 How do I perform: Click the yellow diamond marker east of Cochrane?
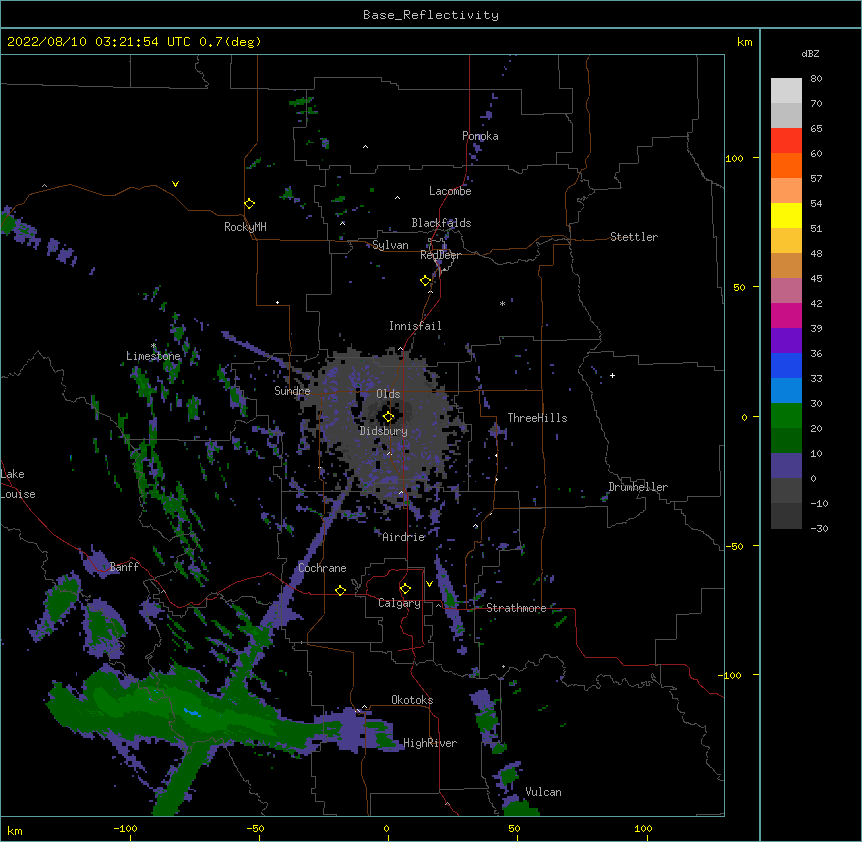(340, 590)
